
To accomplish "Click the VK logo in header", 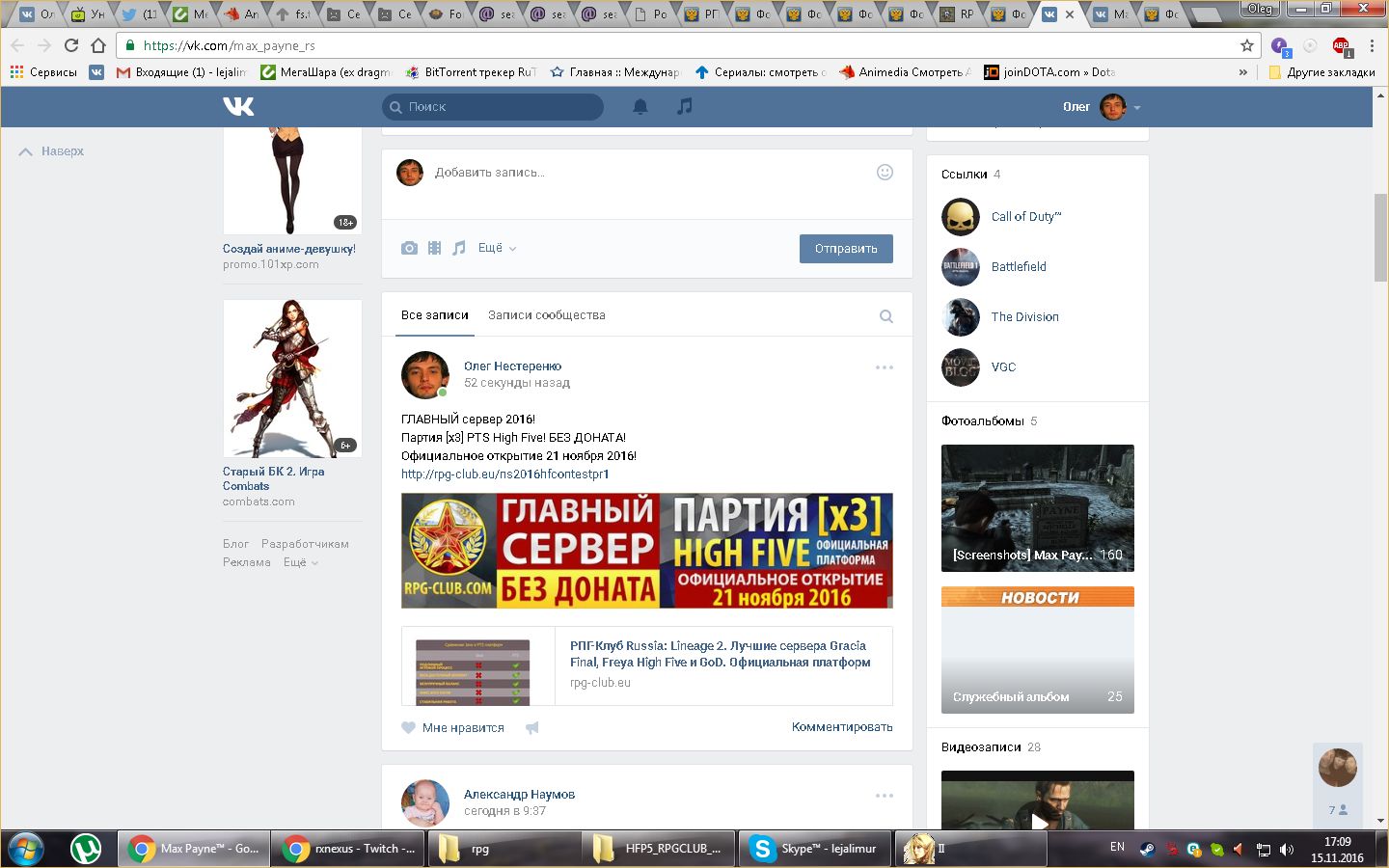I will [238, 107].
